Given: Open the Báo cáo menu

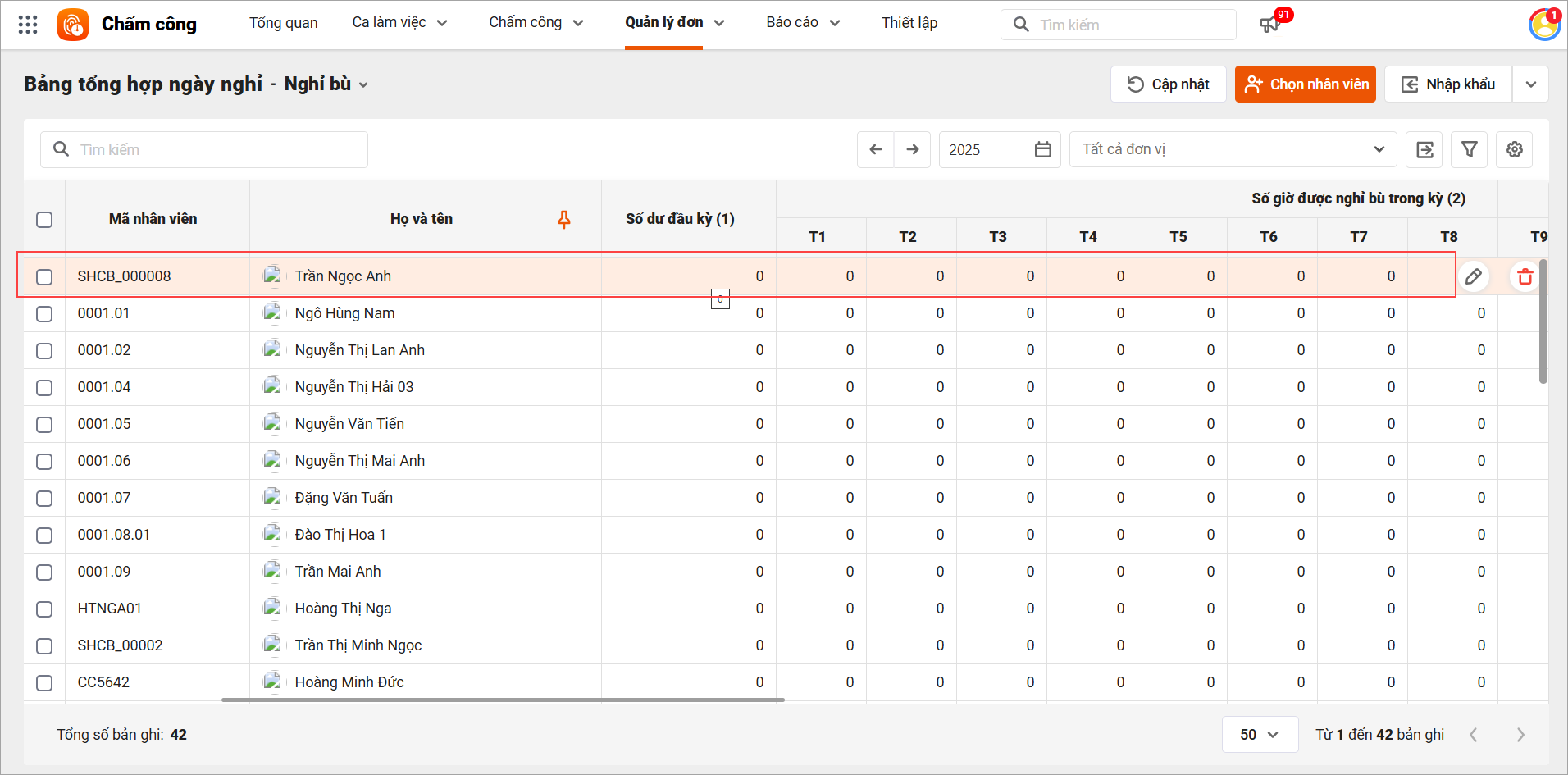Looking at the screenshot, I should (x=802, y=23).
